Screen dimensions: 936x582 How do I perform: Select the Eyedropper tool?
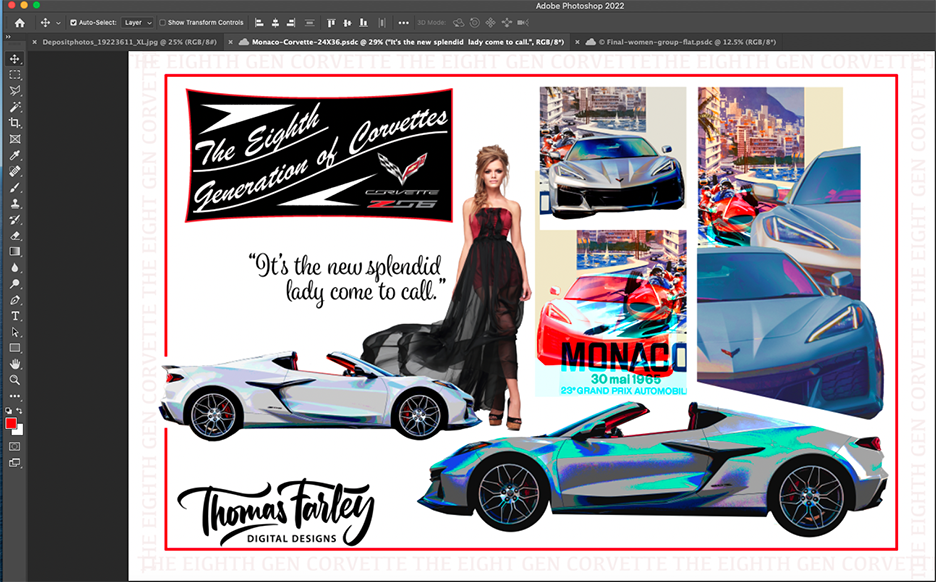click(15, 155)
